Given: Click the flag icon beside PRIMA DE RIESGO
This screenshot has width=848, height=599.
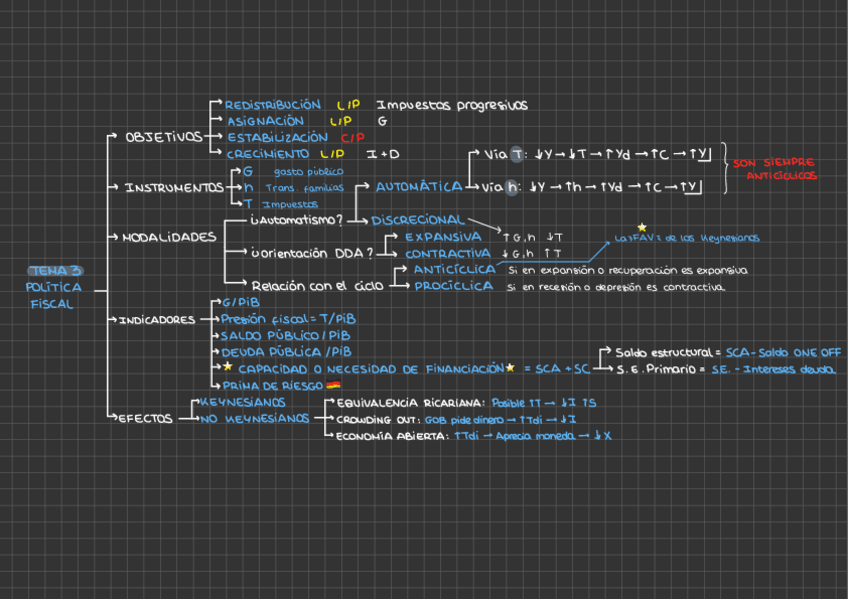Looking at the screenshot, I should tap(333, 385).
